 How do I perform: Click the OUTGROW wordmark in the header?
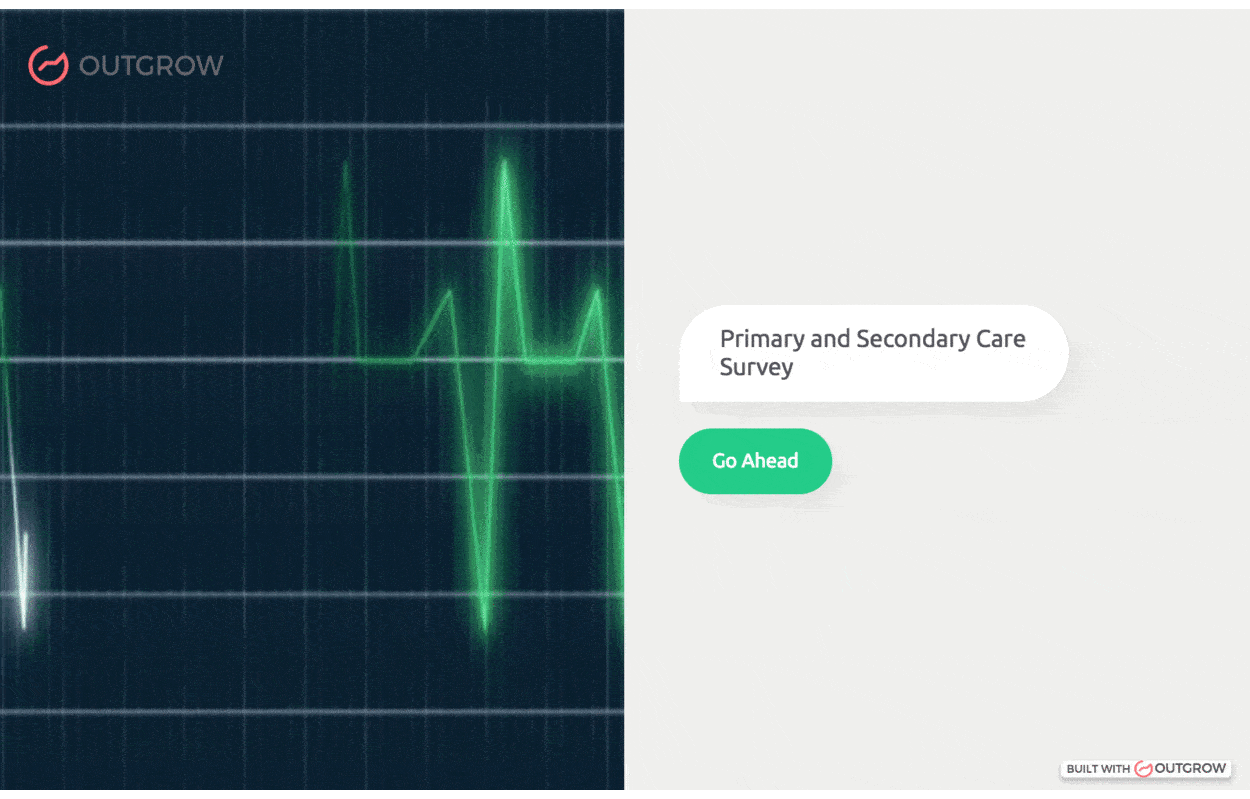pos(151,66)
